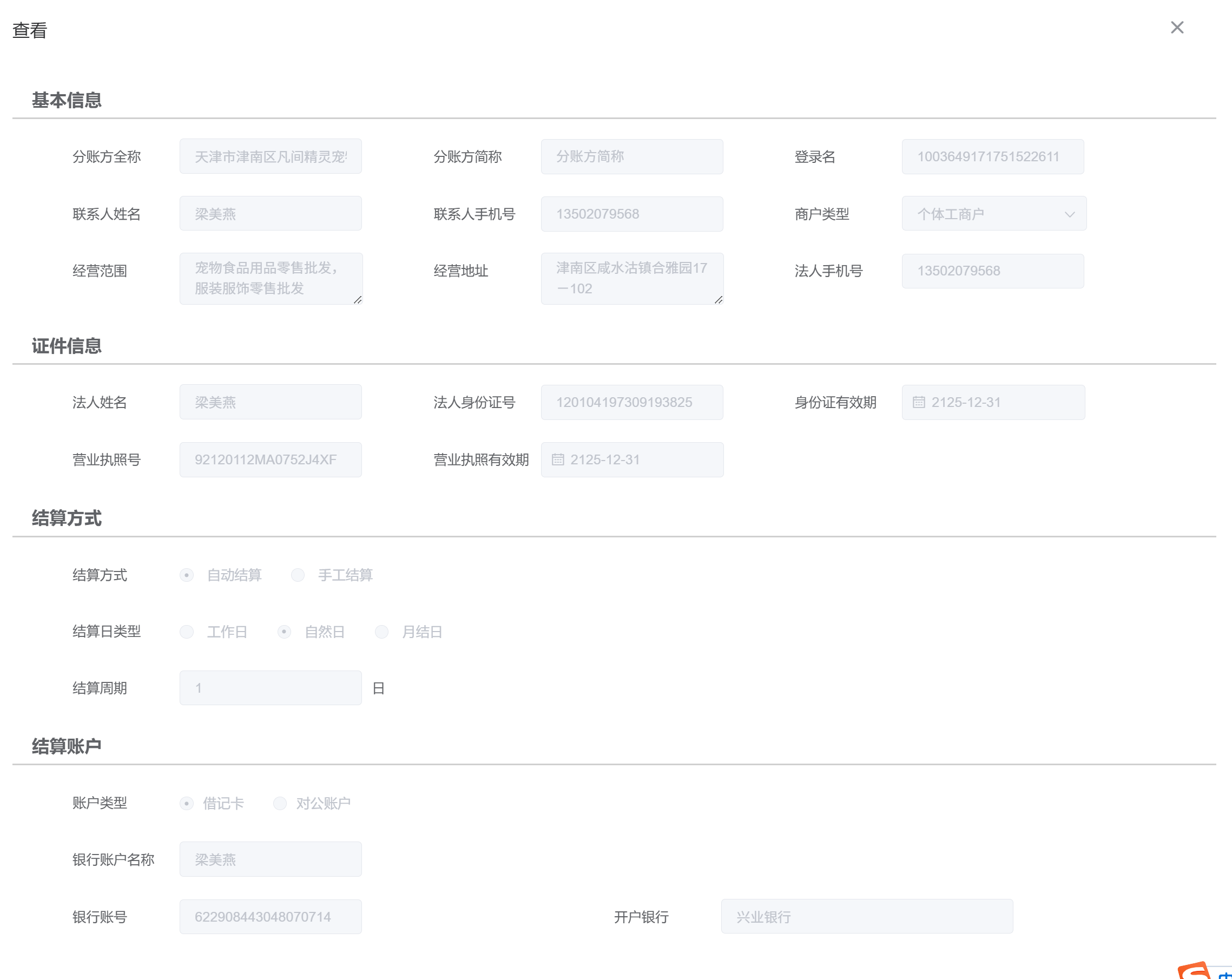Click resize handle of 经营范围 textarea
The height and width of the screenshot is (979, 1232).
click(x=358, y=299)
